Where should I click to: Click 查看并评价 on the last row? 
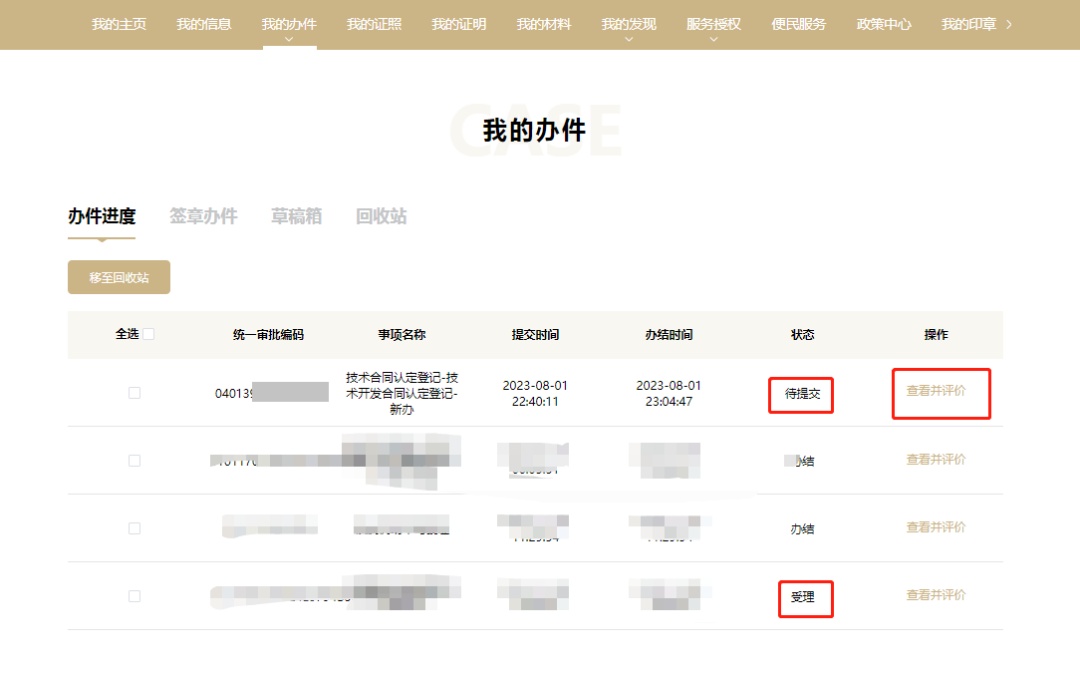936,594
